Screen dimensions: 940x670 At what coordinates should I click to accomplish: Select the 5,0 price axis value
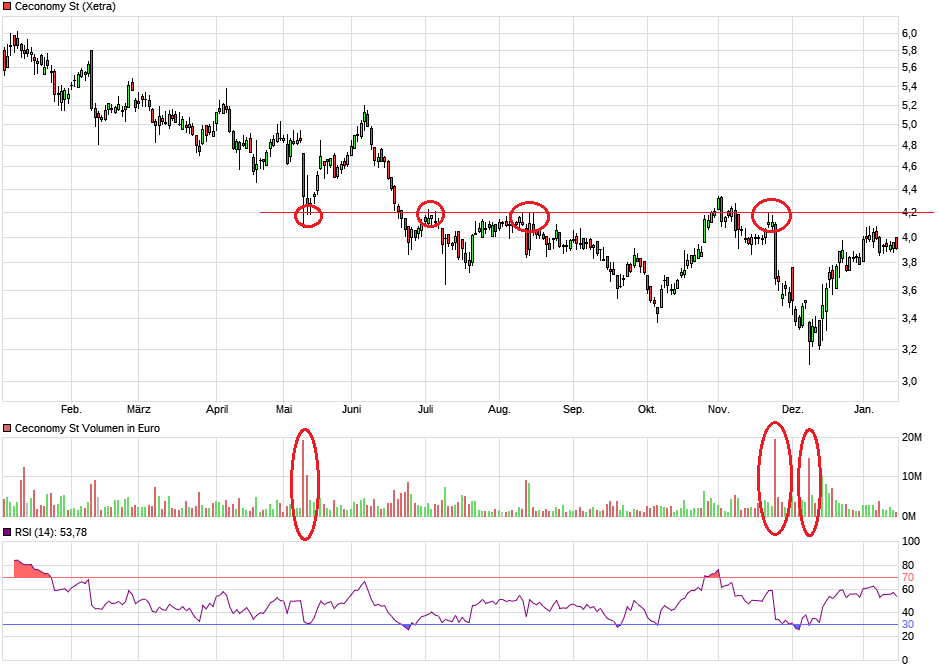point(909,125)
